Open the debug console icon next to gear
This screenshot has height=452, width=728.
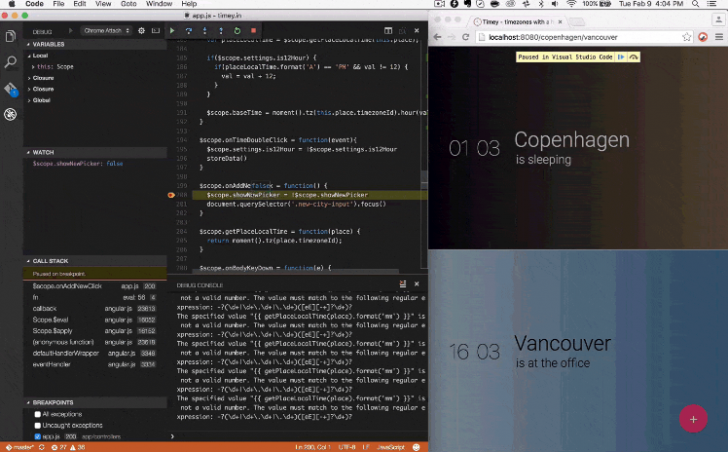click(156, 31)
